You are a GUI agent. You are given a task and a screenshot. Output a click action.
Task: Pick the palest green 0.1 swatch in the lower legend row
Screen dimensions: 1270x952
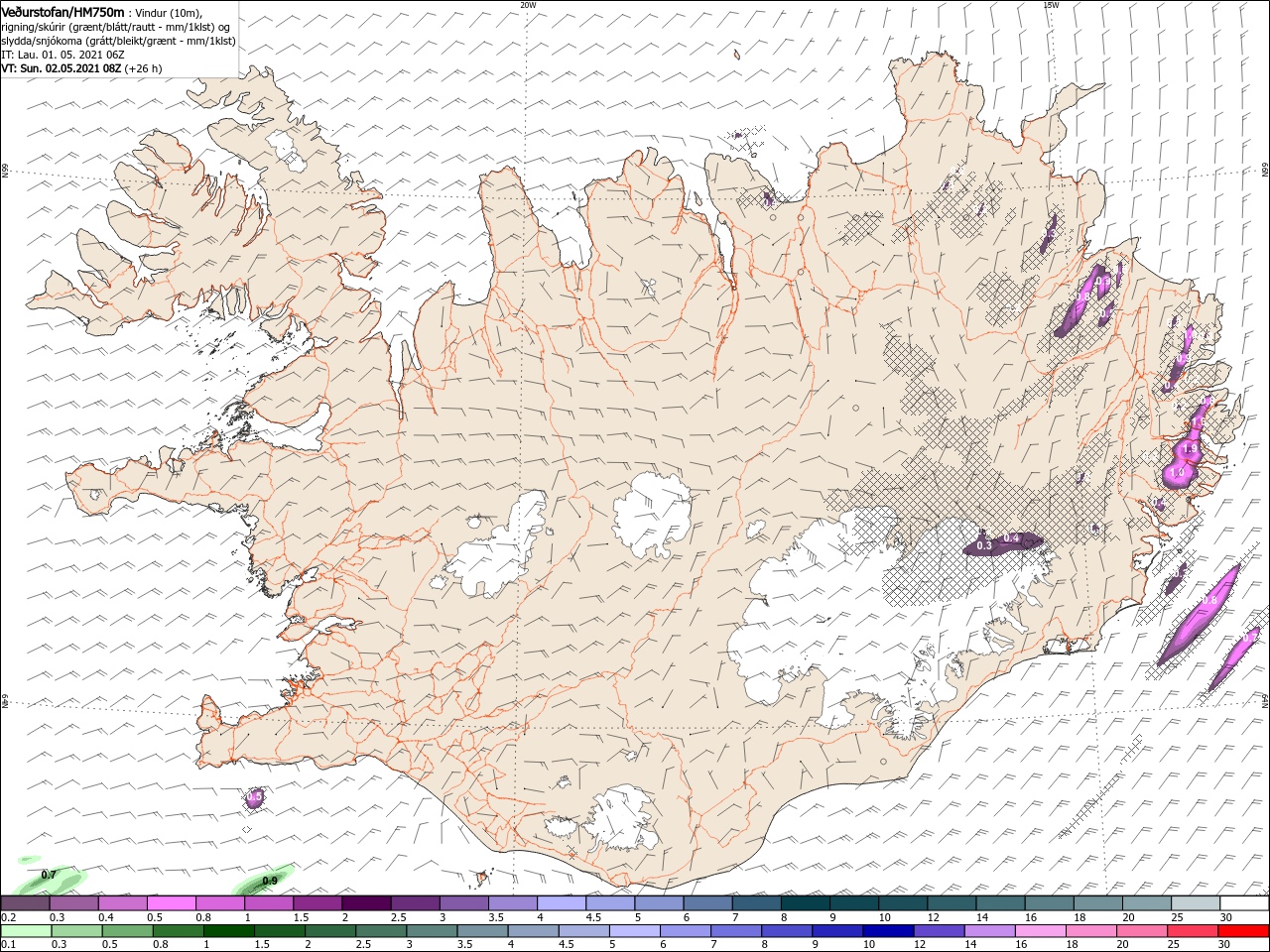click(26, 931)
